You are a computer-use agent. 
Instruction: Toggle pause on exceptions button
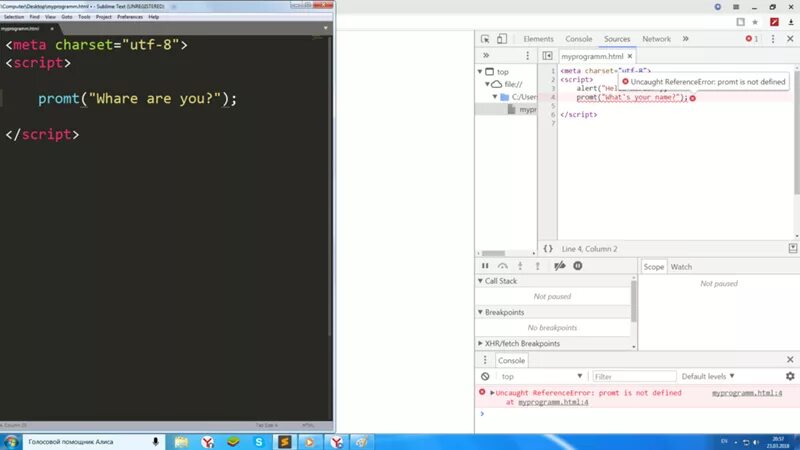coord(578,265)
